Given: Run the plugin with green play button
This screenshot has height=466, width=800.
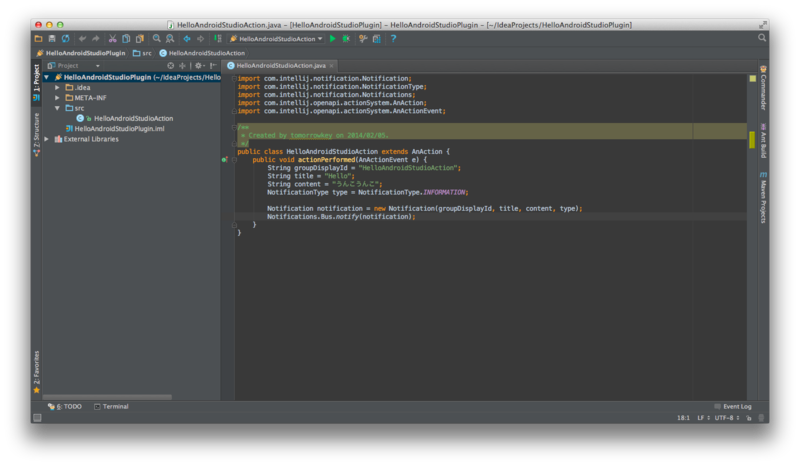Looking at the screenshot, I should click(x=333, y=39).
